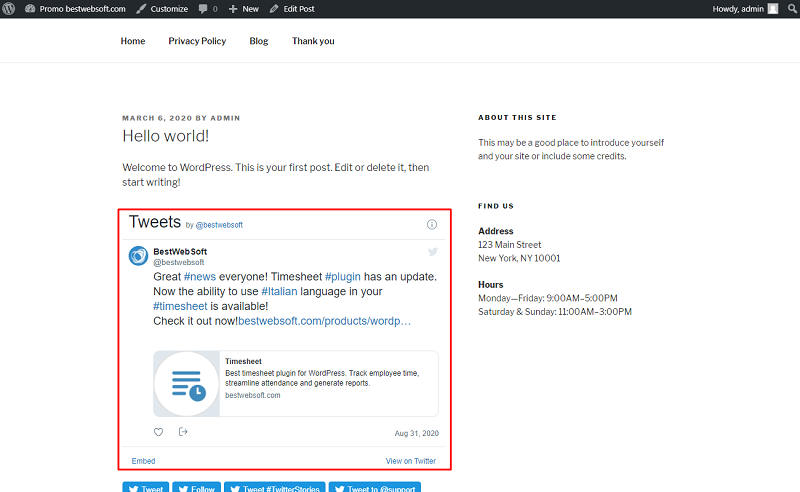This screenshot has width=800, height=492.
Task: Click the Twitter timeline info icon
Action: [432, 225]
